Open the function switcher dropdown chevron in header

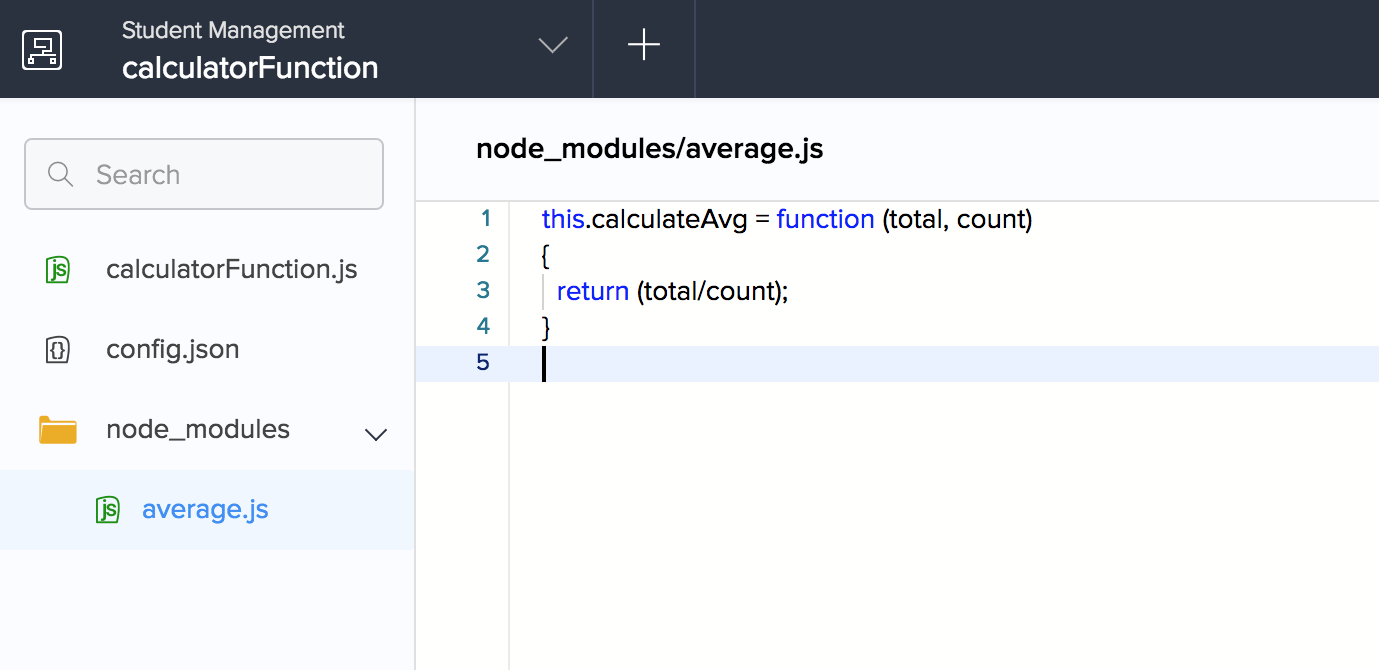click(552, 46)
